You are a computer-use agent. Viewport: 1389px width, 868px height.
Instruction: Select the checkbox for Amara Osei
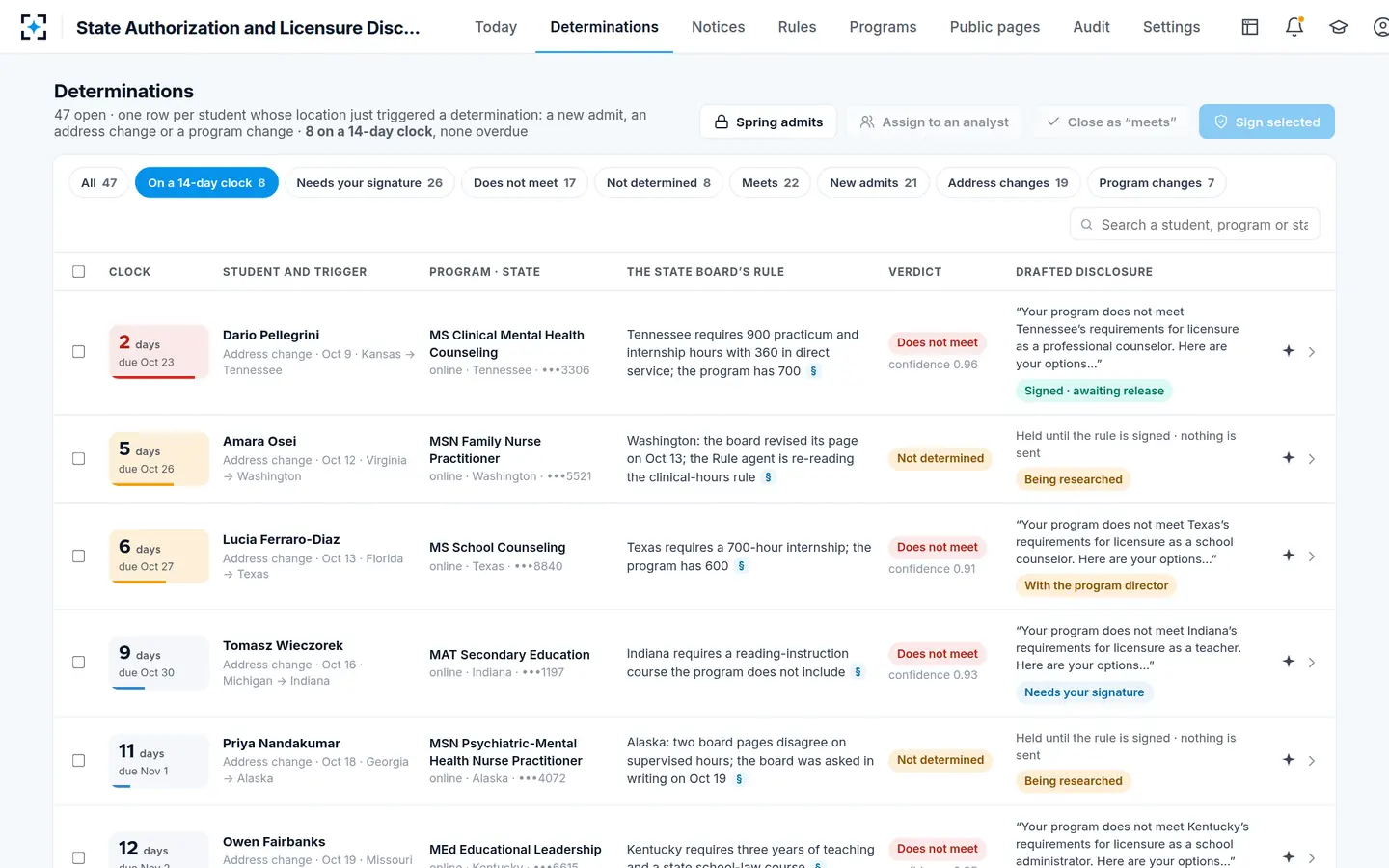tap(79, 459)
